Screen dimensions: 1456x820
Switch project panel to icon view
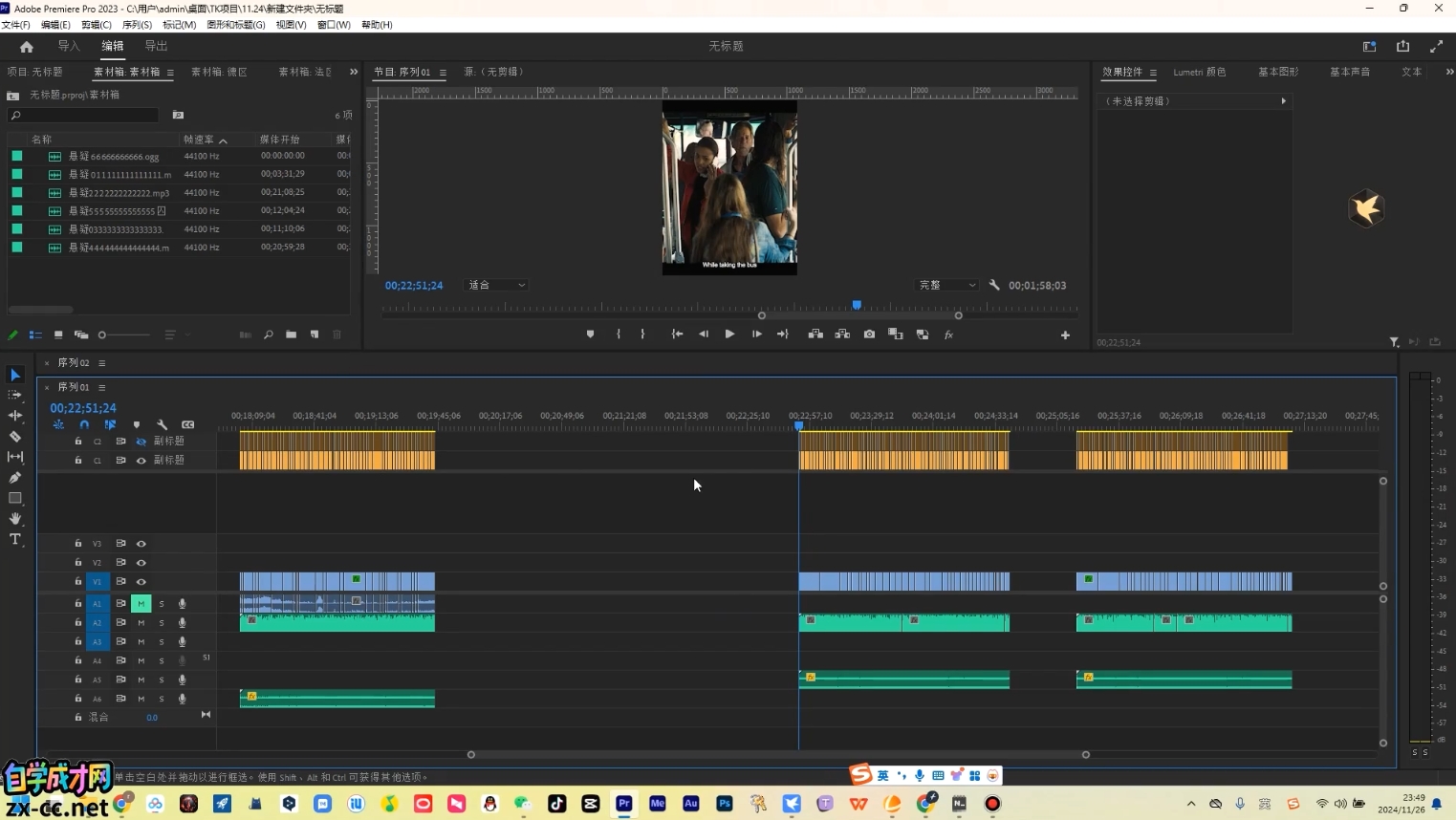coord(58,334)
